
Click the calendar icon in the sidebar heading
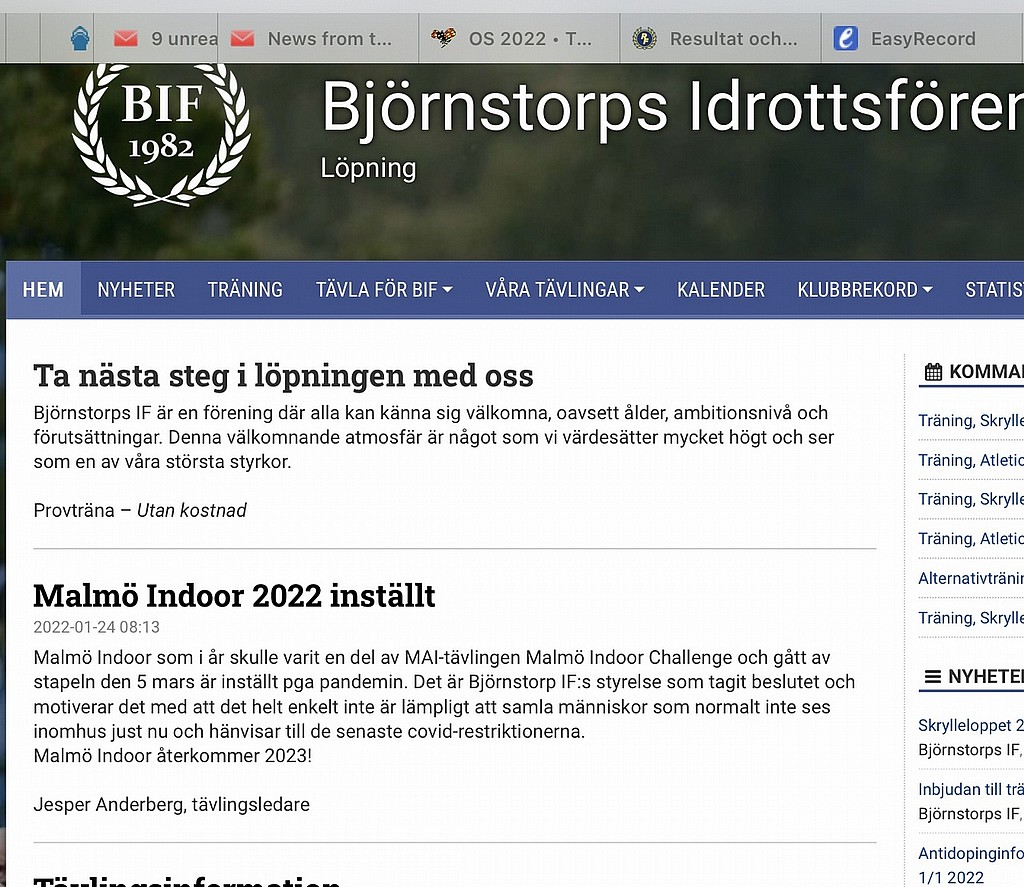(x=933, y=372)
